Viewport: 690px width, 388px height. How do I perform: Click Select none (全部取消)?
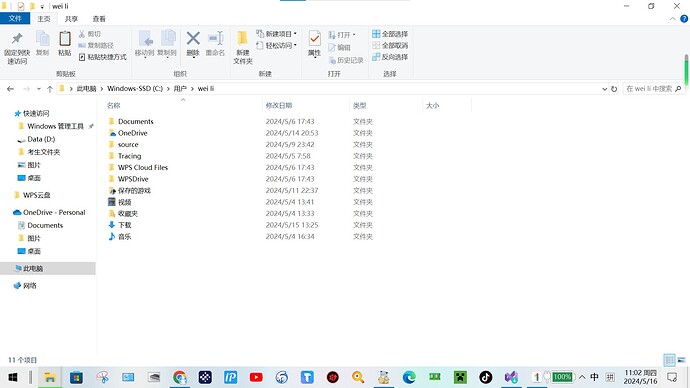click(390, 45)
